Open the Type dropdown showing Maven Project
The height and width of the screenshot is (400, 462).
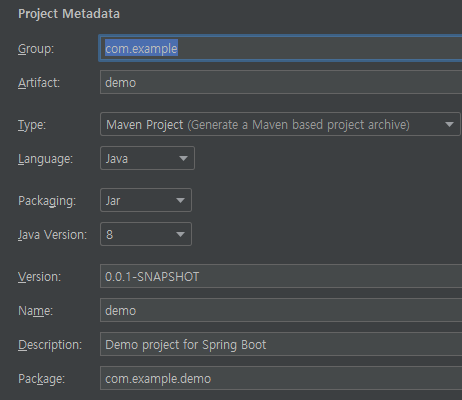click(280, 124)
